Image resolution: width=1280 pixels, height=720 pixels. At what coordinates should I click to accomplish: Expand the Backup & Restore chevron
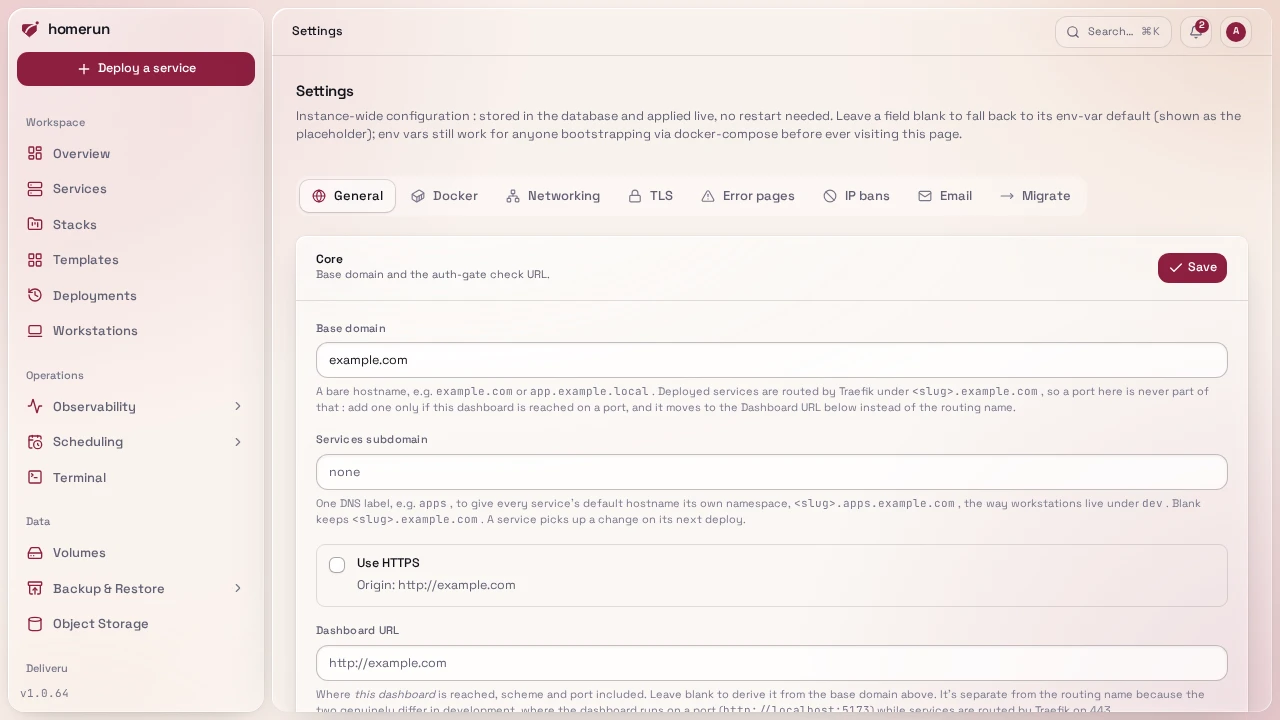[238, 589]
